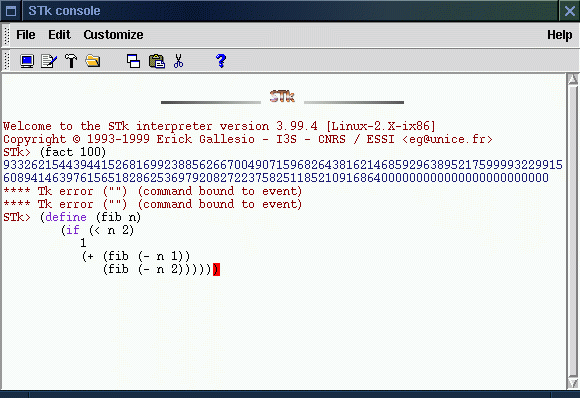Click the scissors cut icon
The width and height of the screenshot is (580, 398).
tap(178, 61)
